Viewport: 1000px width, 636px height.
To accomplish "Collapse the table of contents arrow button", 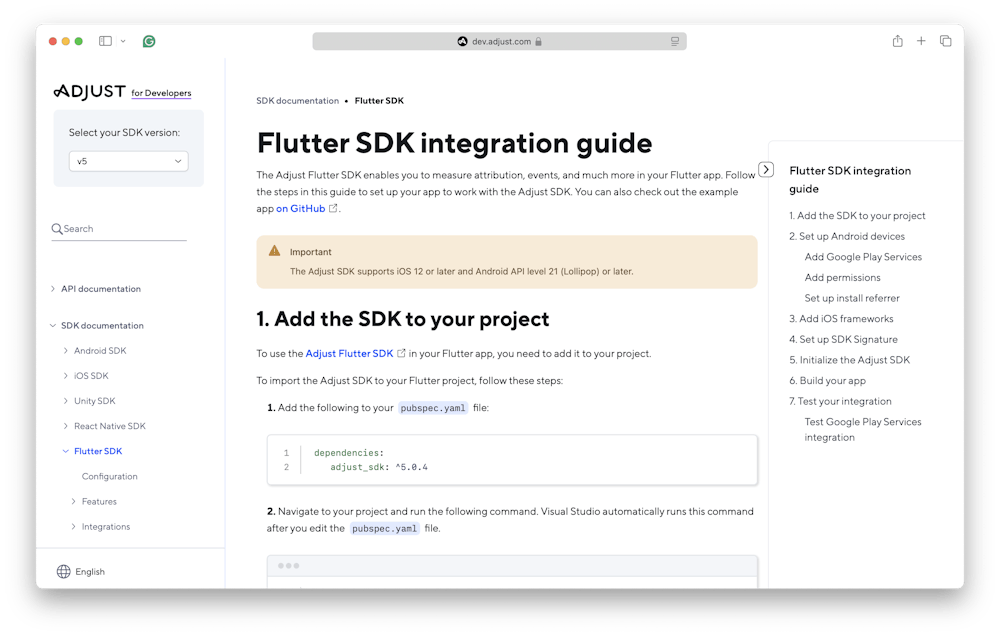I will pos(766,170).
